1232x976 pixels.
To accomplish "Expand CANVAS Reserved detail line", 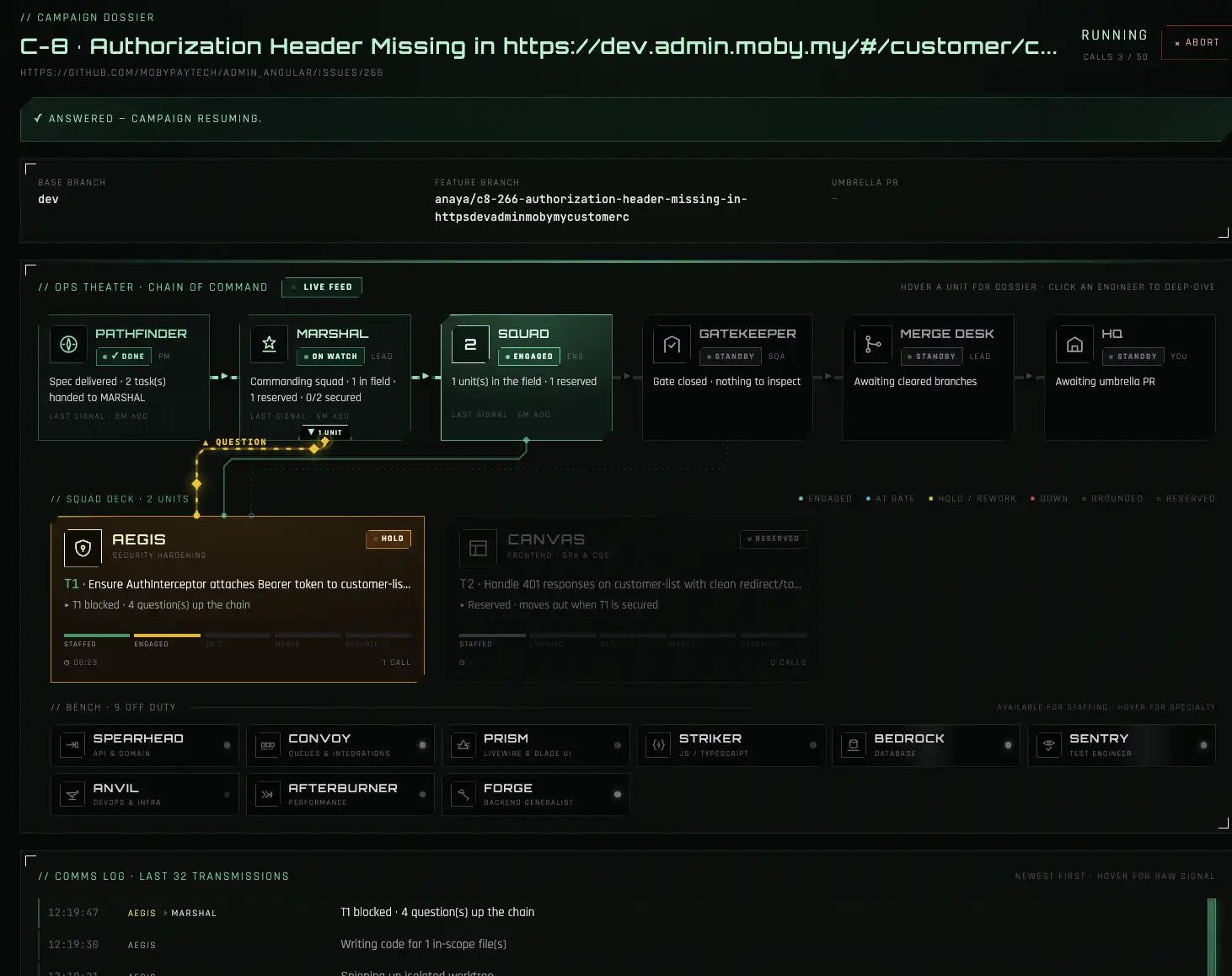I will pos(560,605).
